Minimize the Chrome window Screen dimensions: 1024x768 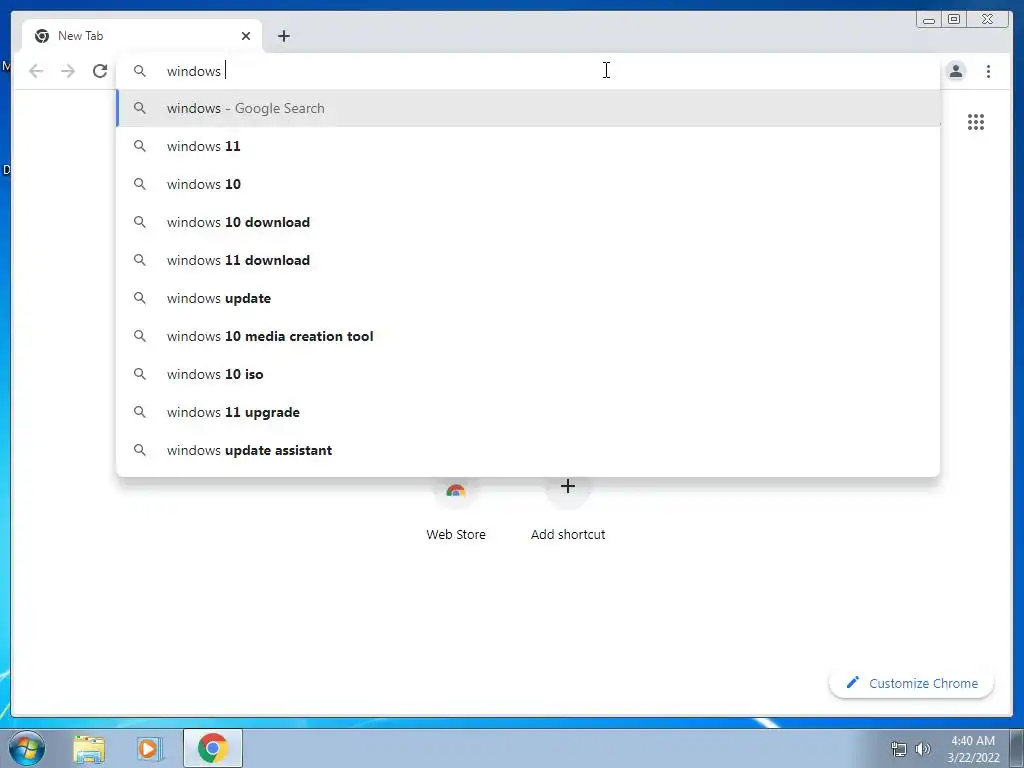[x=928, y=20]
